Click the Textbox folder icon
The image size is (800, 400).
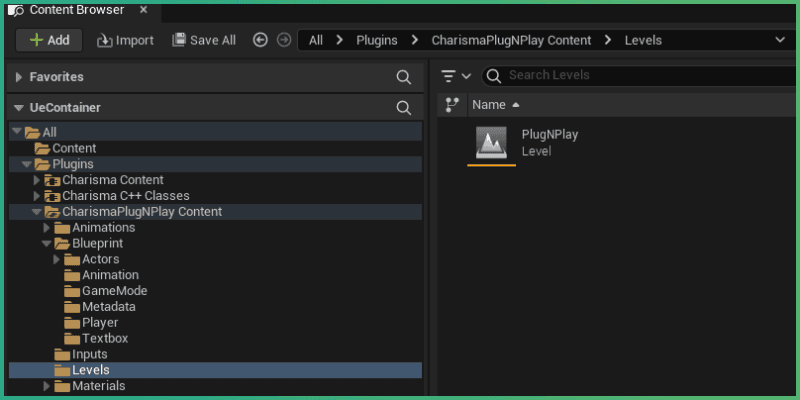(72, 339)
